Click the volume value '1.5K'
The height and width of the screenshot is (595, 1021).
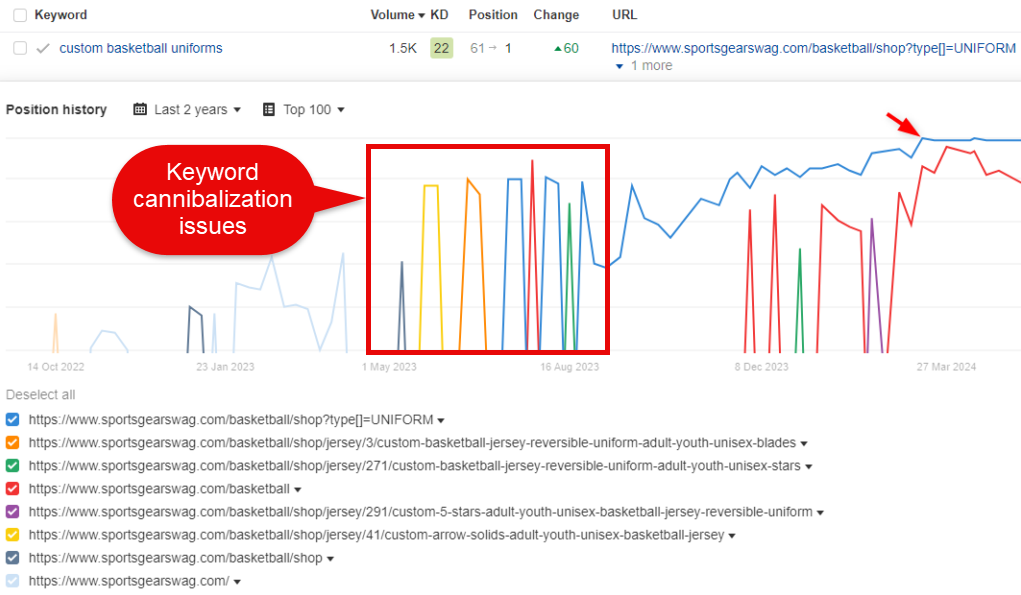click(403, 48)
